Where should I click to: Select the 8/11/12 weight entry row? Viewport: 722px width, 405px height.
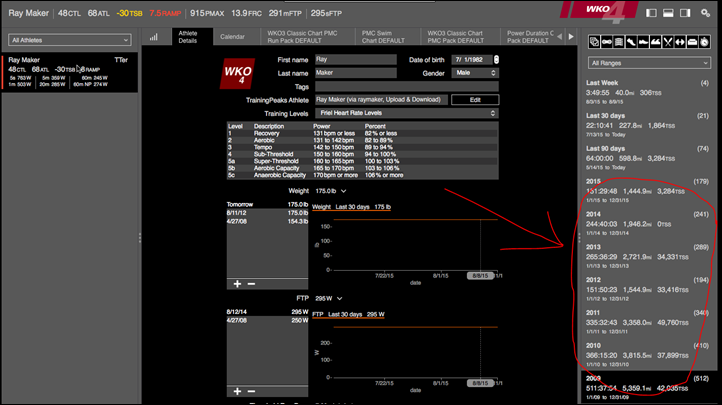(x=267, y=213)
